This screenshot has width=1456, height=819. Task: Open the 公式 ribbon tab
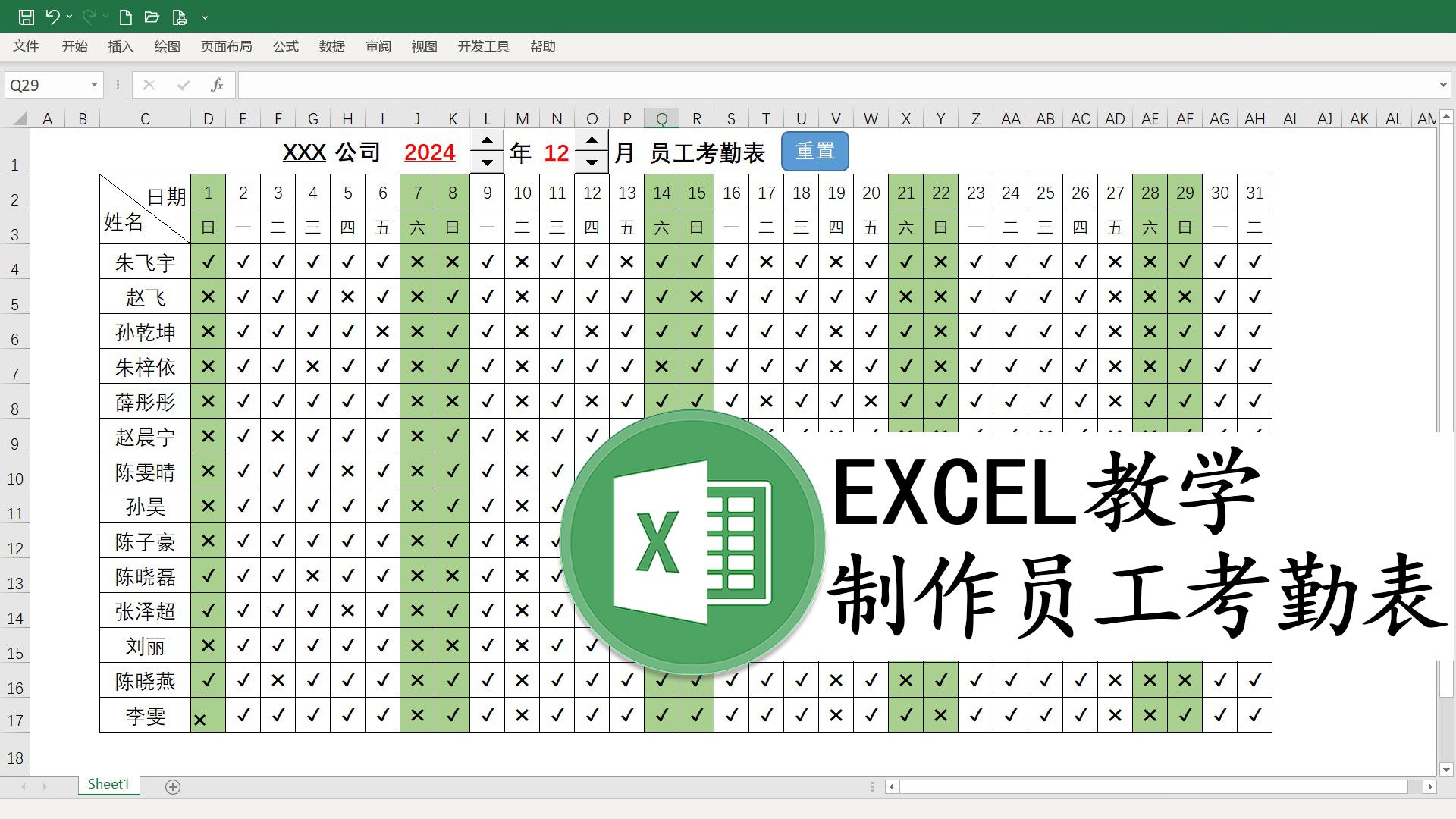coord(286,46)
